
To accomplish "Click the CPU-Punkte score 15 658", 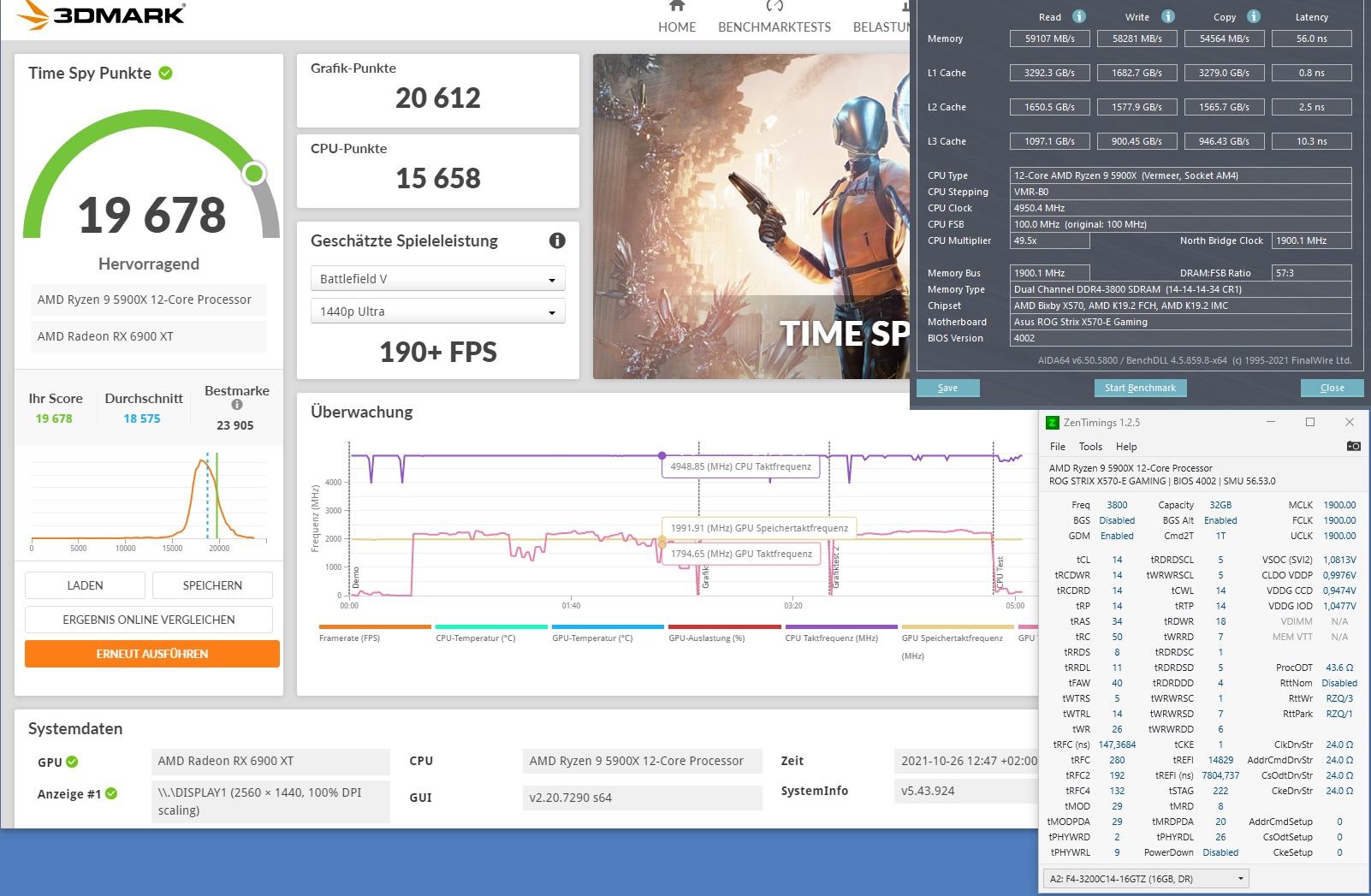I will pyautogui.click(x=438, y=178).
